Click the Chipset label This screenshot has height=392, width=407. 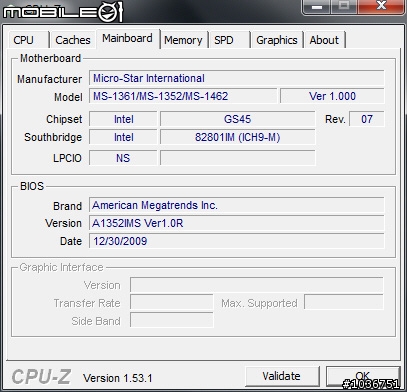64,119
